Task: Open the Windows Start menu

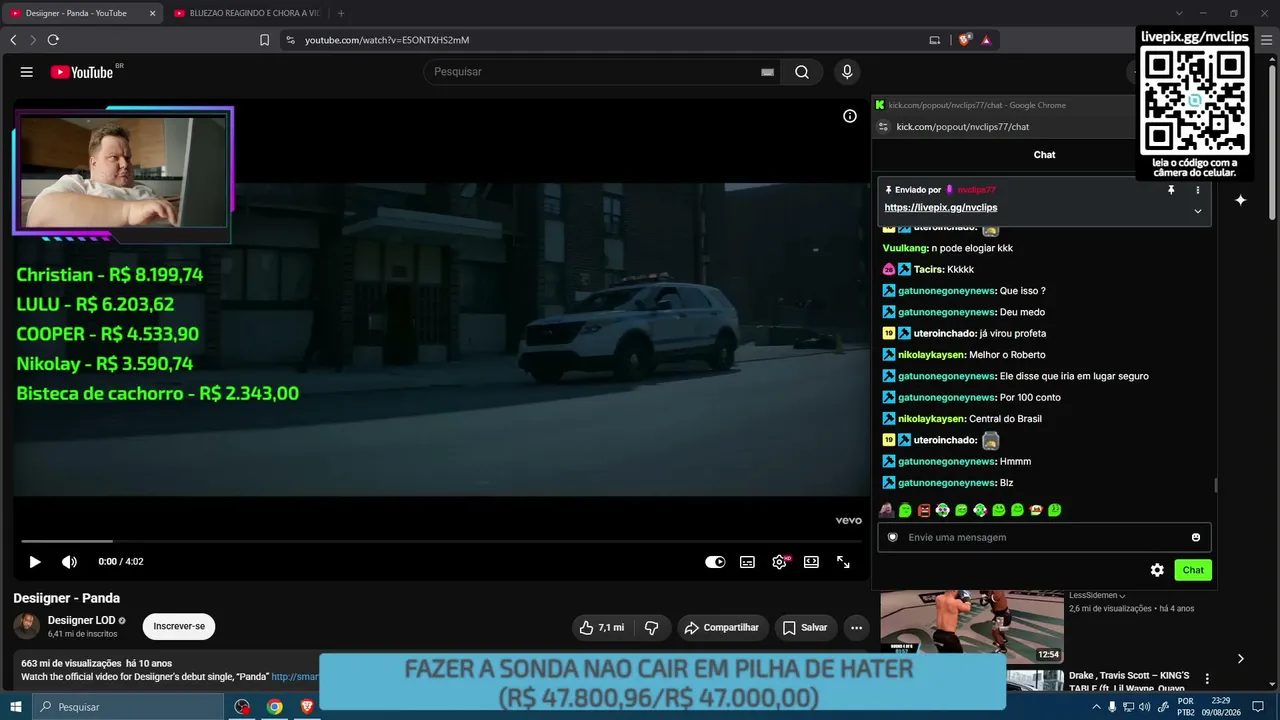Action: pos(16,707)
